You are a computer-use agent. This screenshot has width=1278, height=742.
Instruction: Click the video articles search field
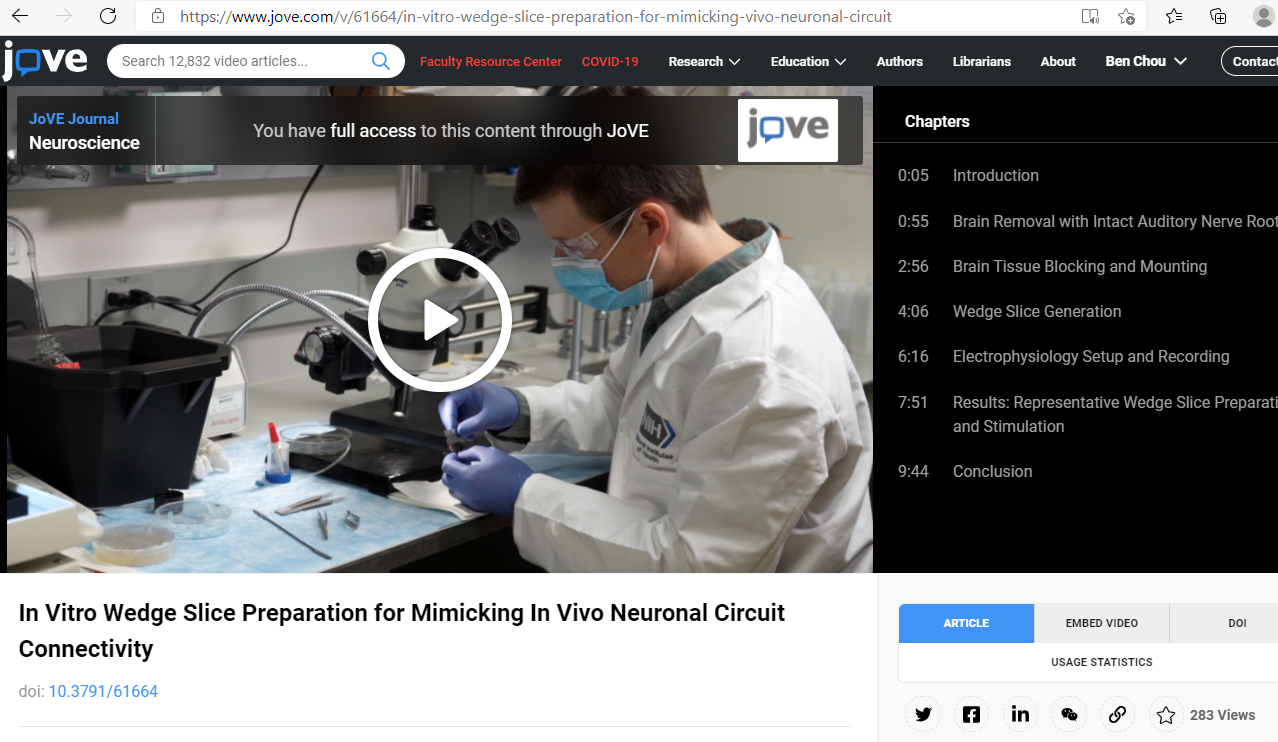point(240,61)
